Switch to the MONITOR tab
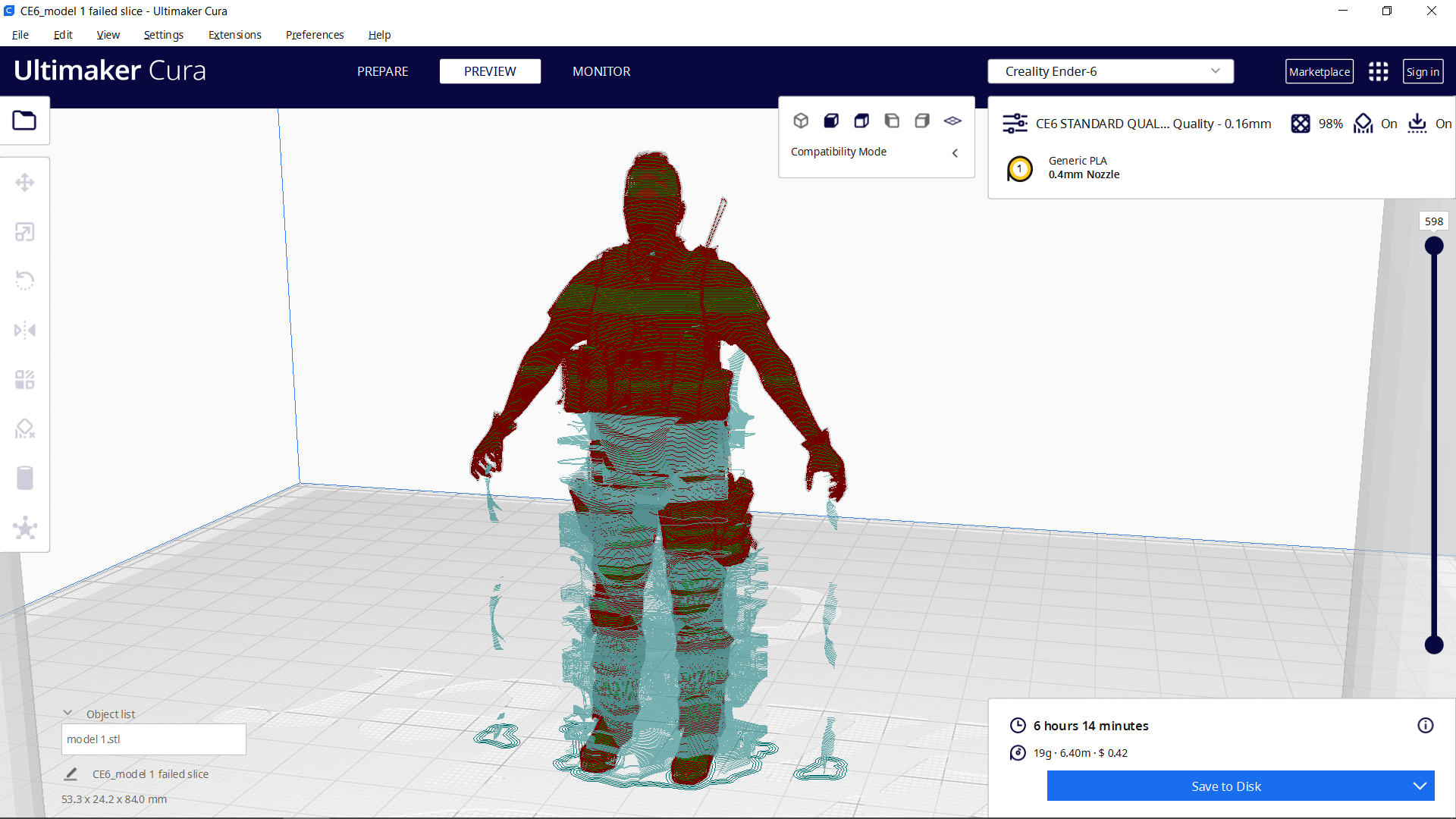The width and height of the screenshot is (1456, 819). tap(601, 71)
